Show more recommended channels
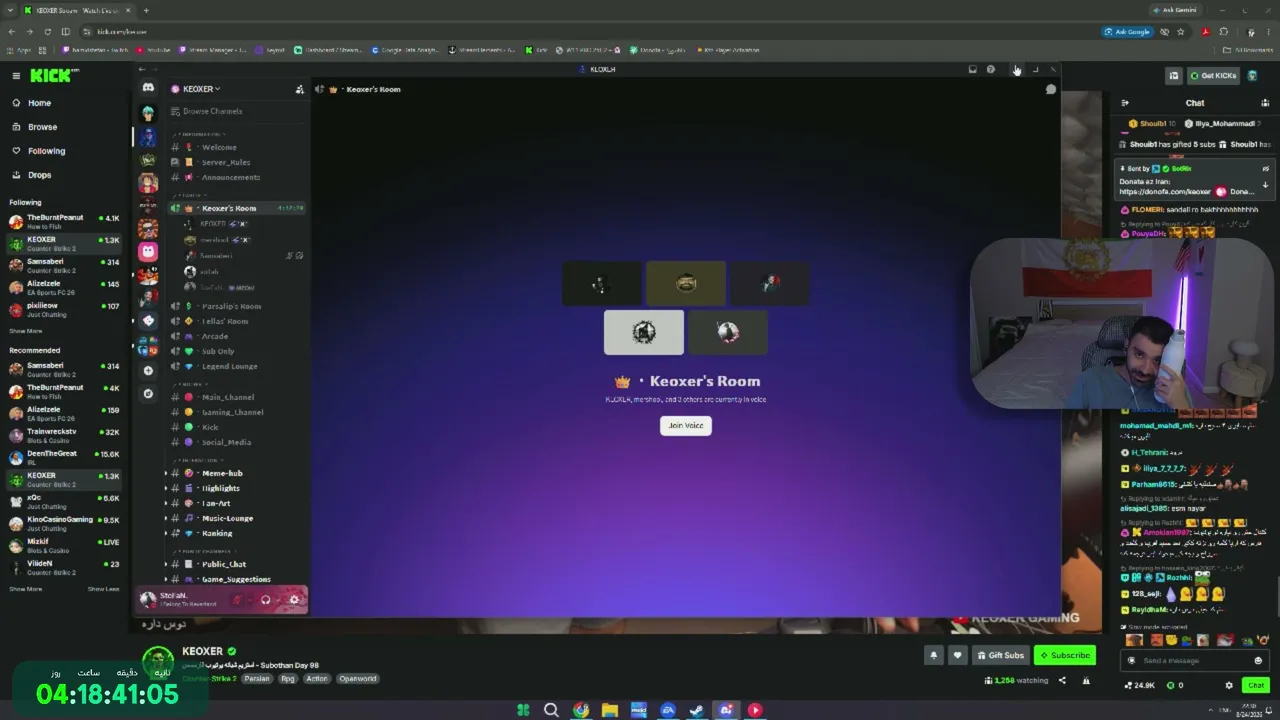Image resolution: width=1280 pixels, height=720 pixels. pos(26,589)
